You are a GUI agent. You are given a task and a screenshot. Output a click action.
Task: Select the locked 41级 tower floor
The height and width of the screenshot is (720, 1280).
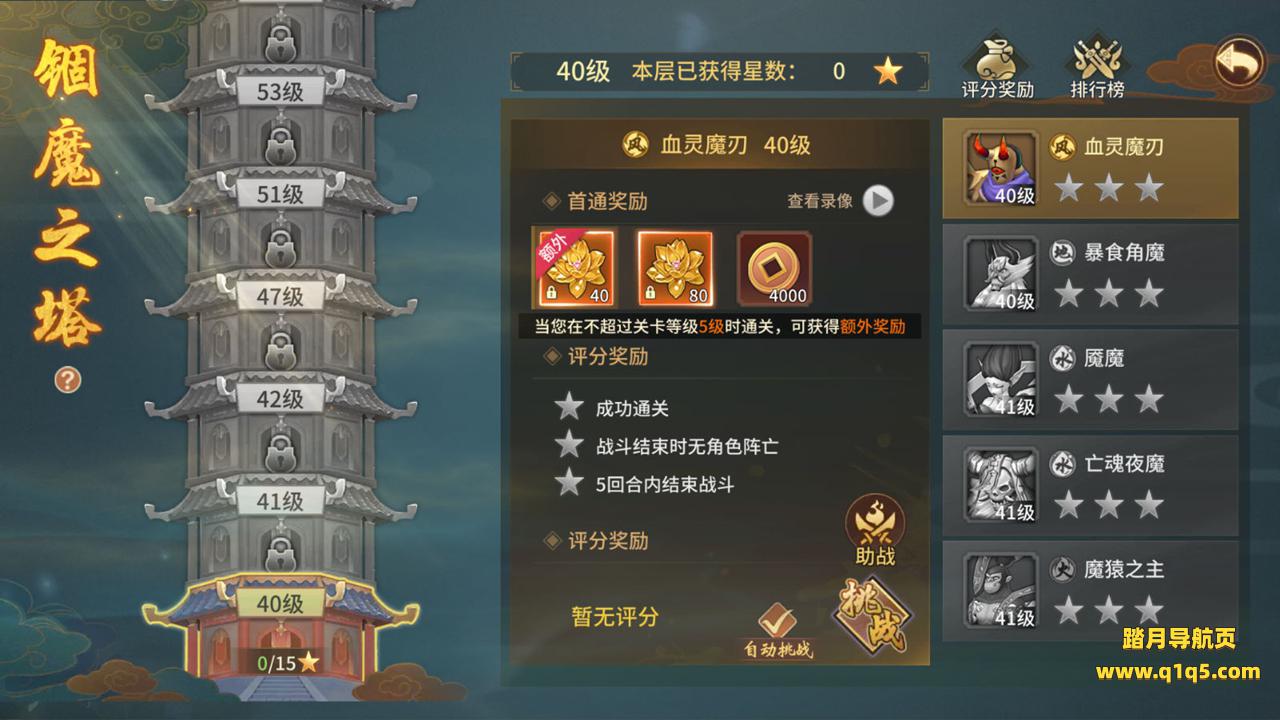point(280,502)
